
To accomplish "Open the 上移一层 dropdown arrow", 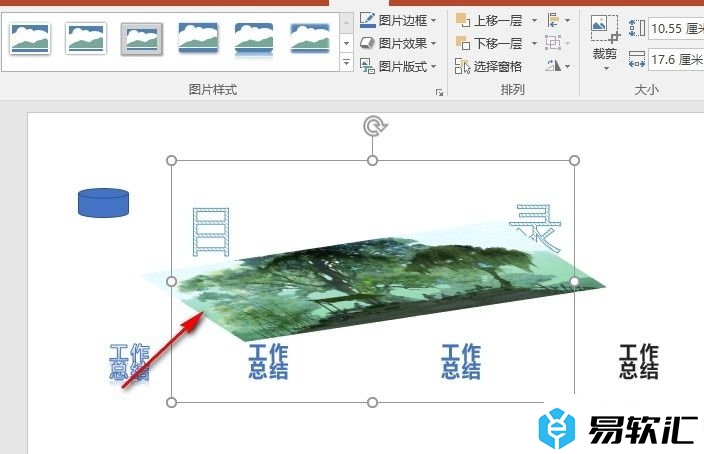I will pyautogui.click(x=534, y=21).
